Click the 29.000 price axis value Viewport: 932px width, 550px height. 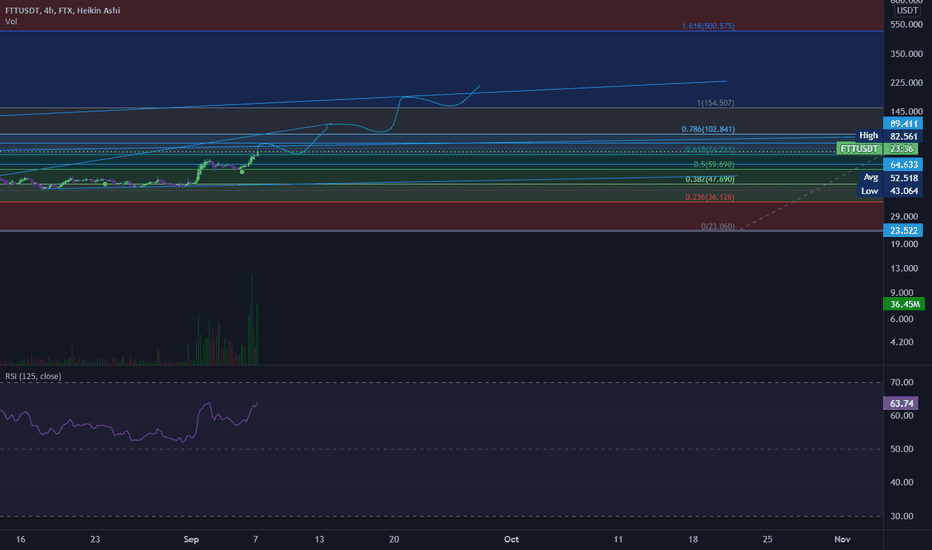point(906,217)
